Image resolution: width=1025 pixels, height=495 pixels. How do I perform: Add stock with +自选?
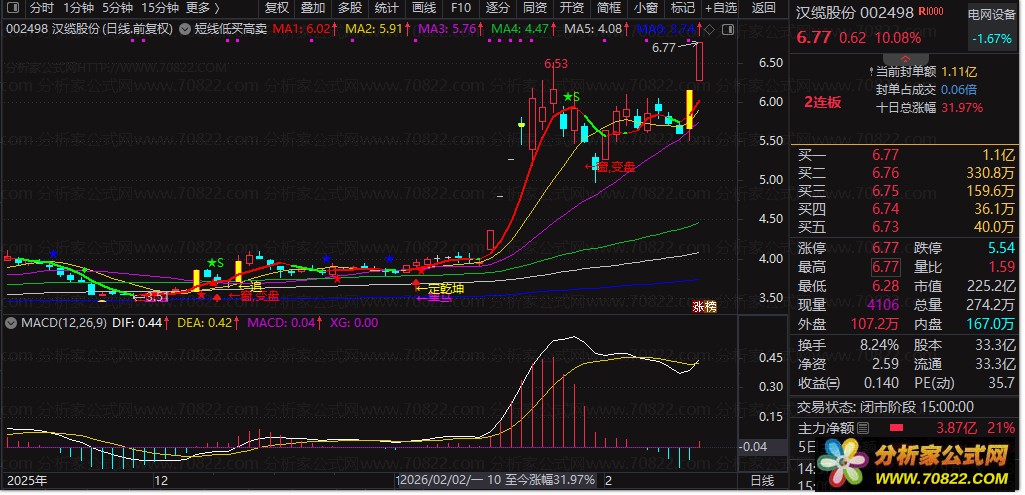click(x=721, y=9)
